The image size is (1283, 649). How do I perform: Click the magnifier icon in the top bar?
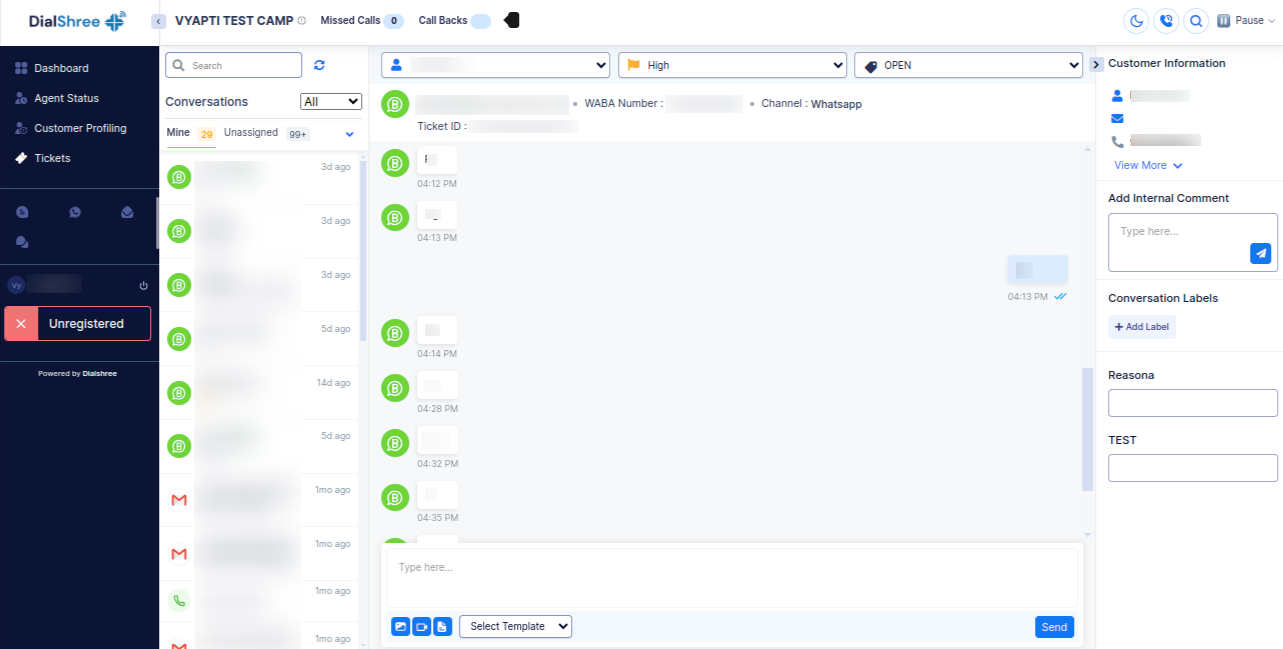pos(1195,21)
